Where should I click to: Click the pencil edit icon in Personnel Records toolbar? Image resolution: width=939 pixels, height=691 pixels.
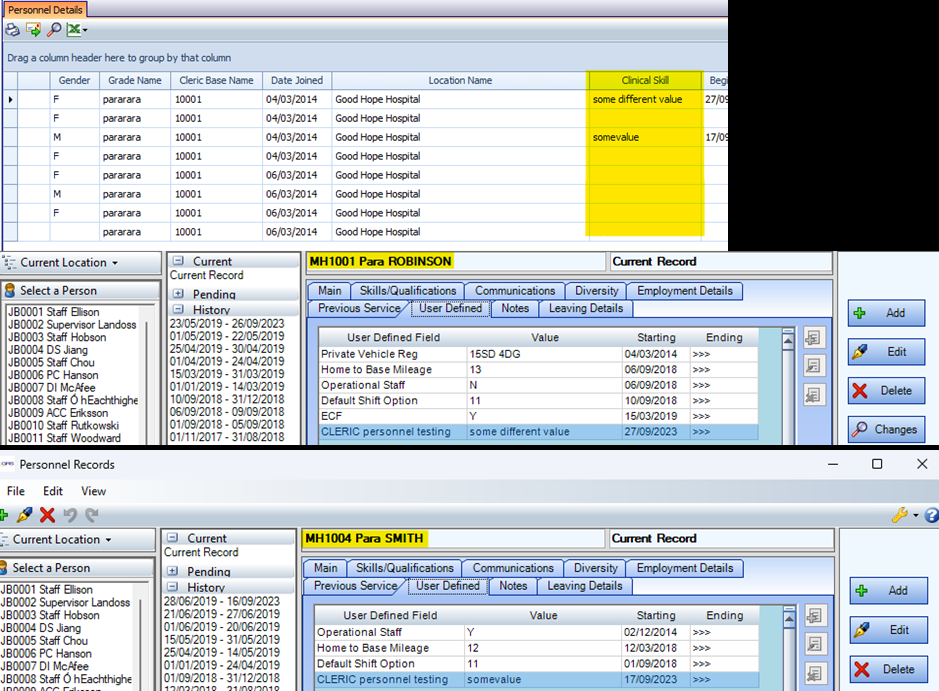(x=25, y=515)
